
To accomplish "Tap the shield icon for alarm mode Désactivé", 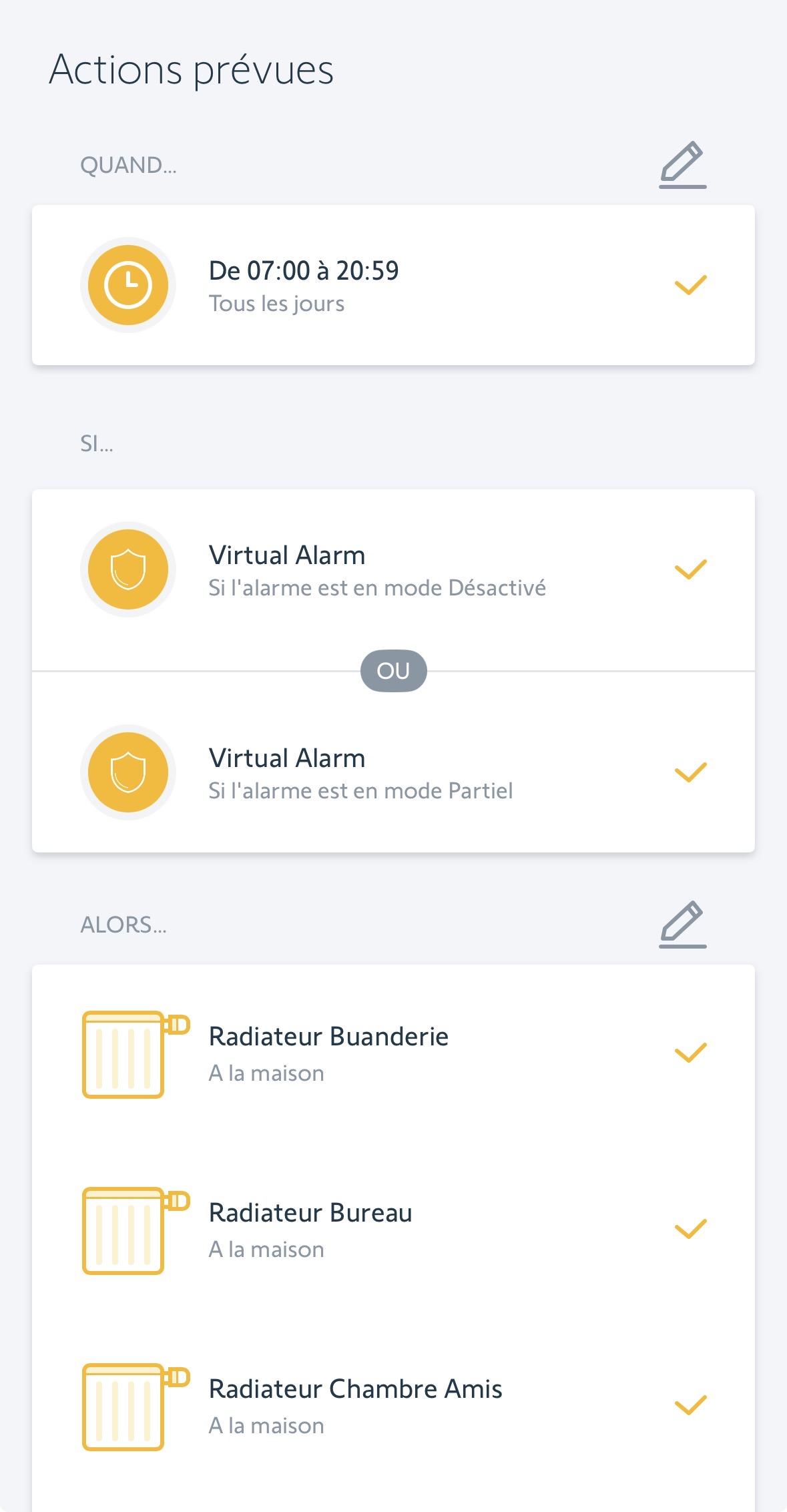I will (128, 569).
